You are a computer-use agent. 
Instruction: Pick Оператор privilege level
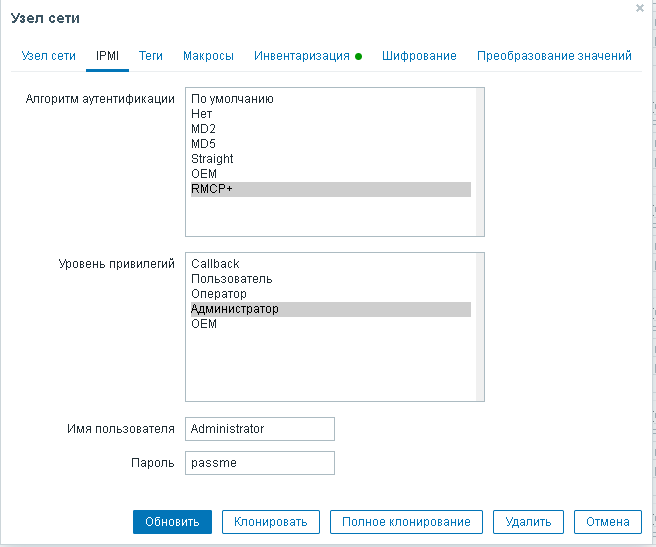click(219, 294)
